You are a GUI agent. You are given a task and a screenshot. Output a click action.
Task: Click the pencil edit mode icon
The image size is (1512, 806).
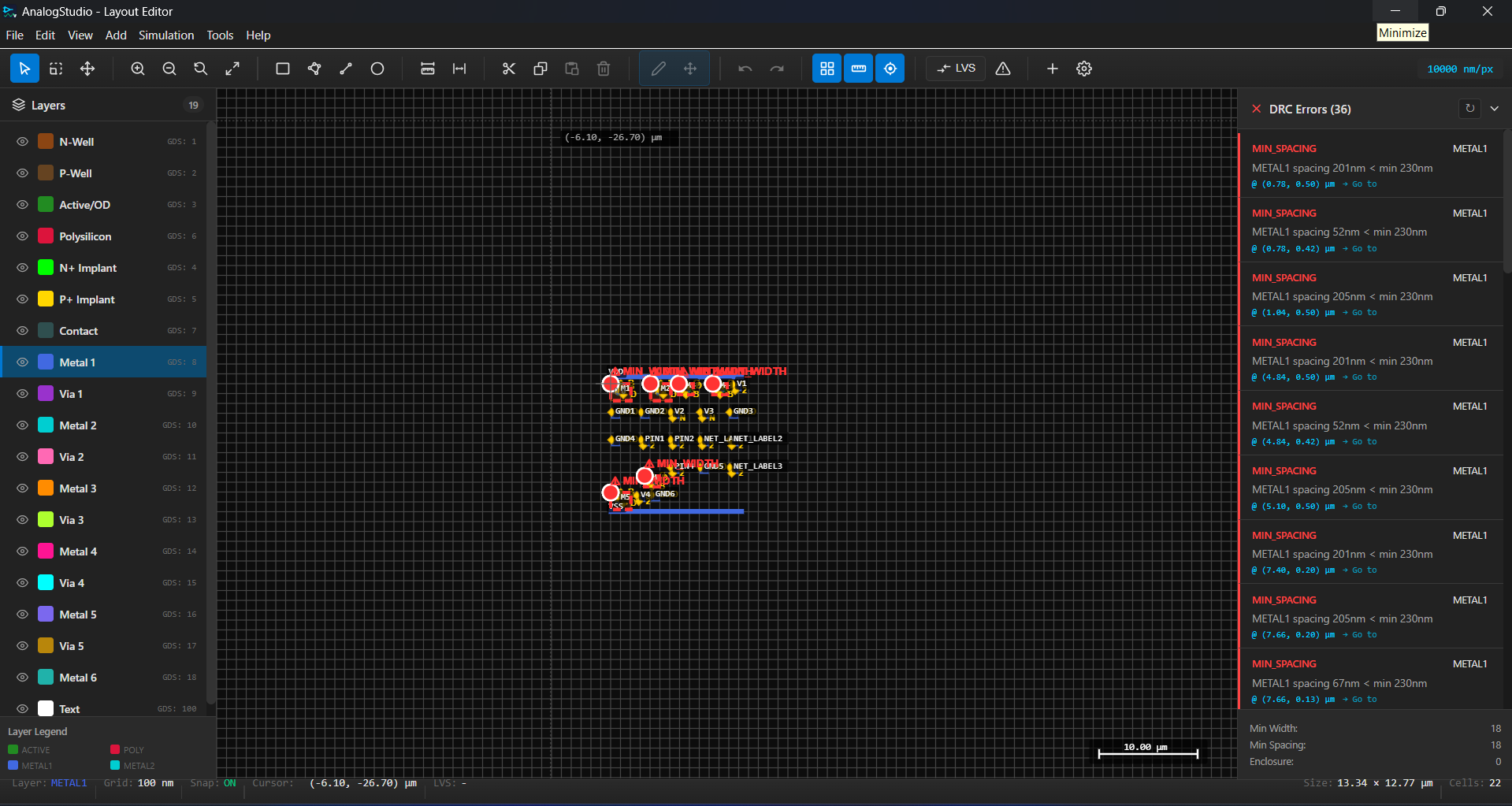tap(659, 69)
